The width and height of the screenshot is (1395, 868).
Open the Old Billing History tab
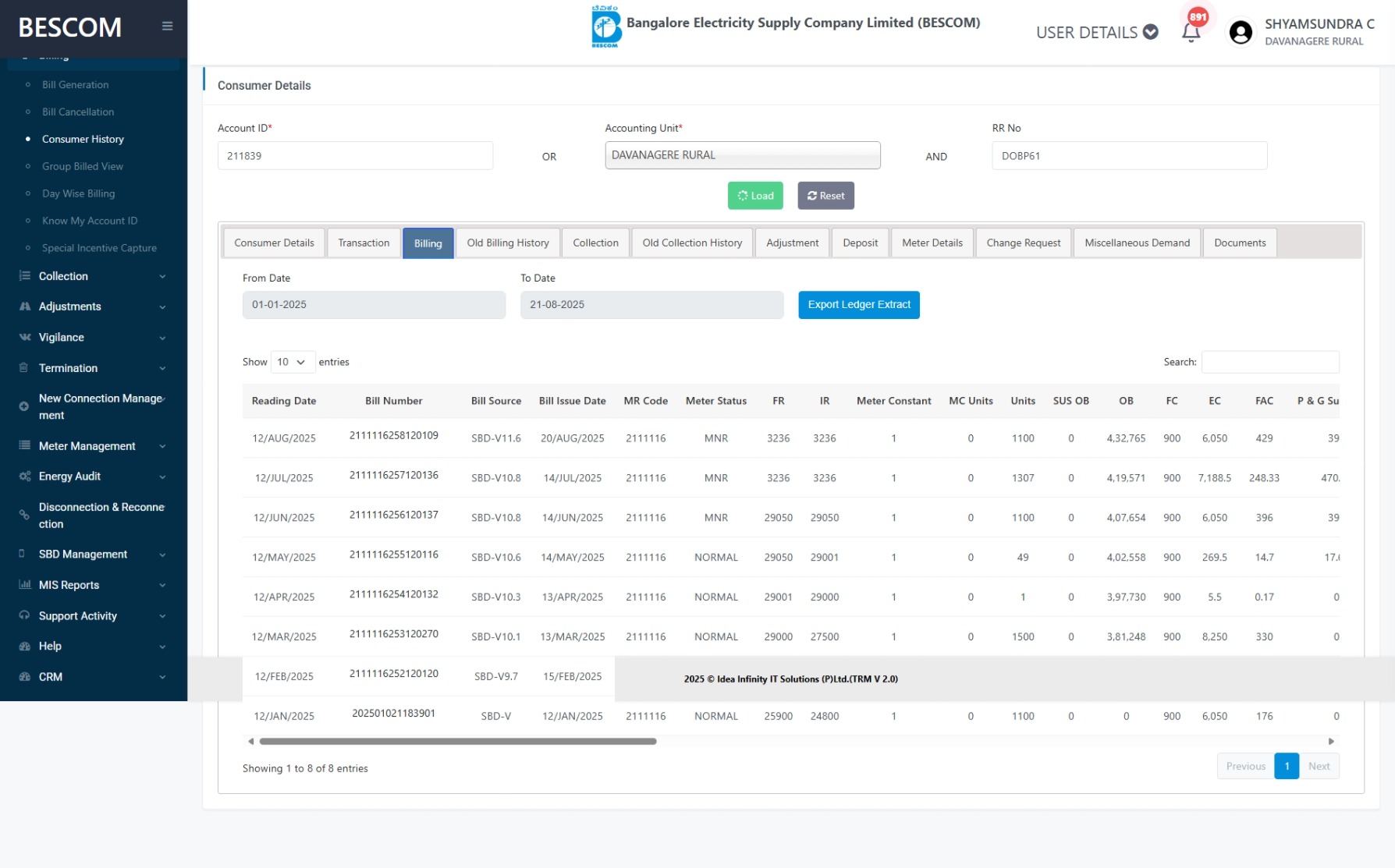[x=508, y=243]
